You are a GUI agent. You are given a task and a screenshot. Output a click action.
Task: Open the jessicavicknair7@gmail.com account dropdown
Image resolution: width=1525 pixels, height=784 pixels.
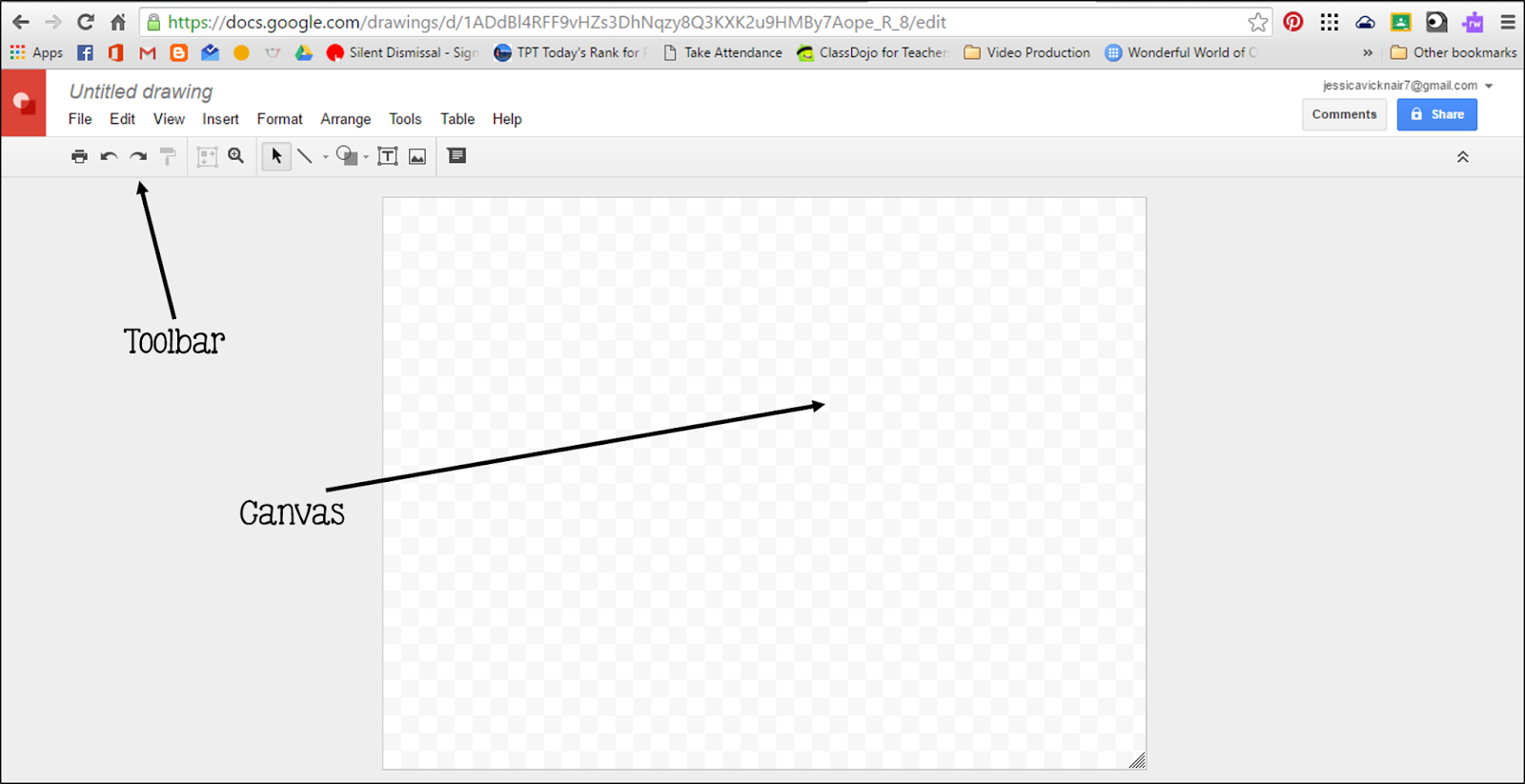[1407, 86]
